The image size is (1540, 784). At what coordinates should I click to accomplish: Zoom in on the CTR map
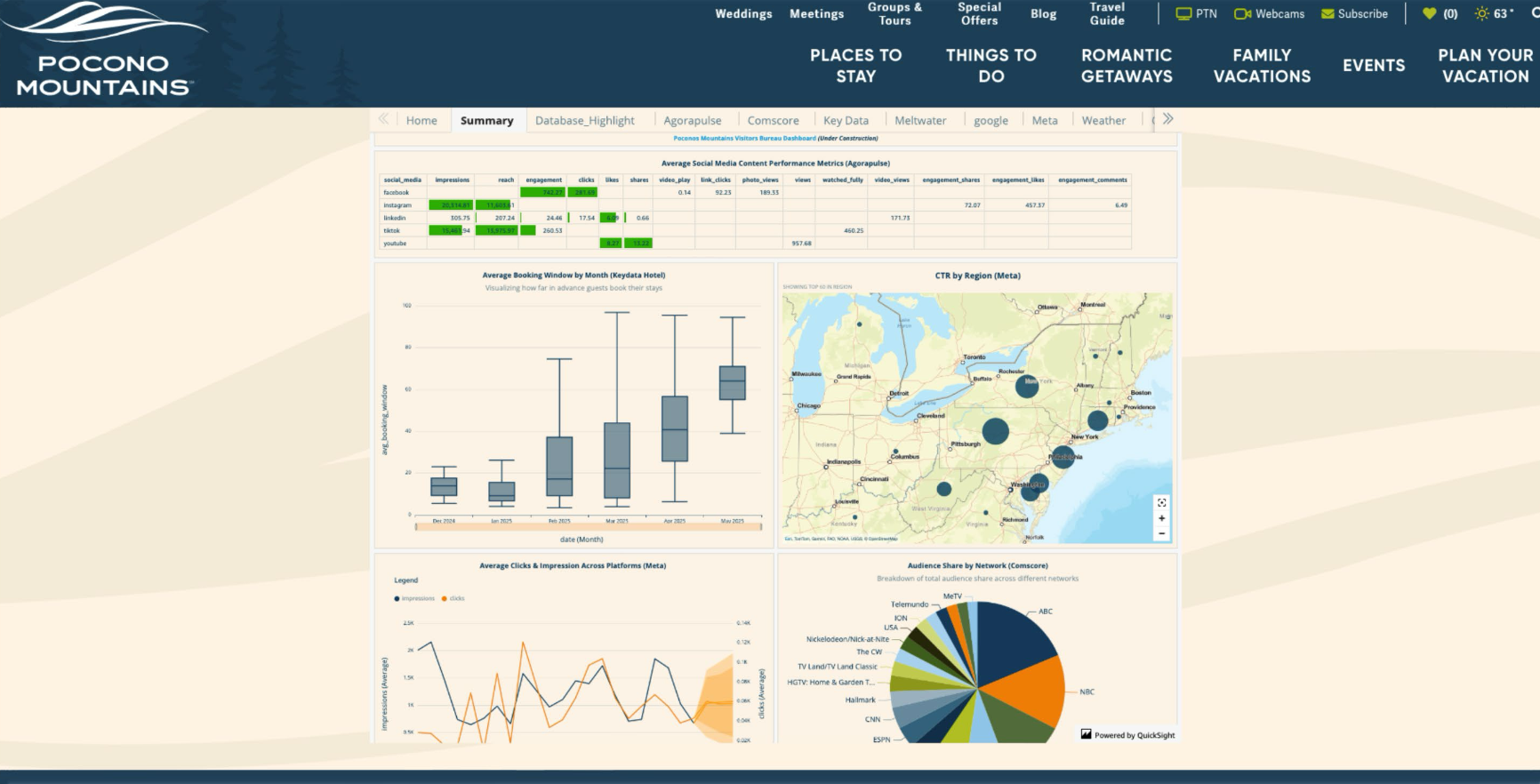(1161, 518)
